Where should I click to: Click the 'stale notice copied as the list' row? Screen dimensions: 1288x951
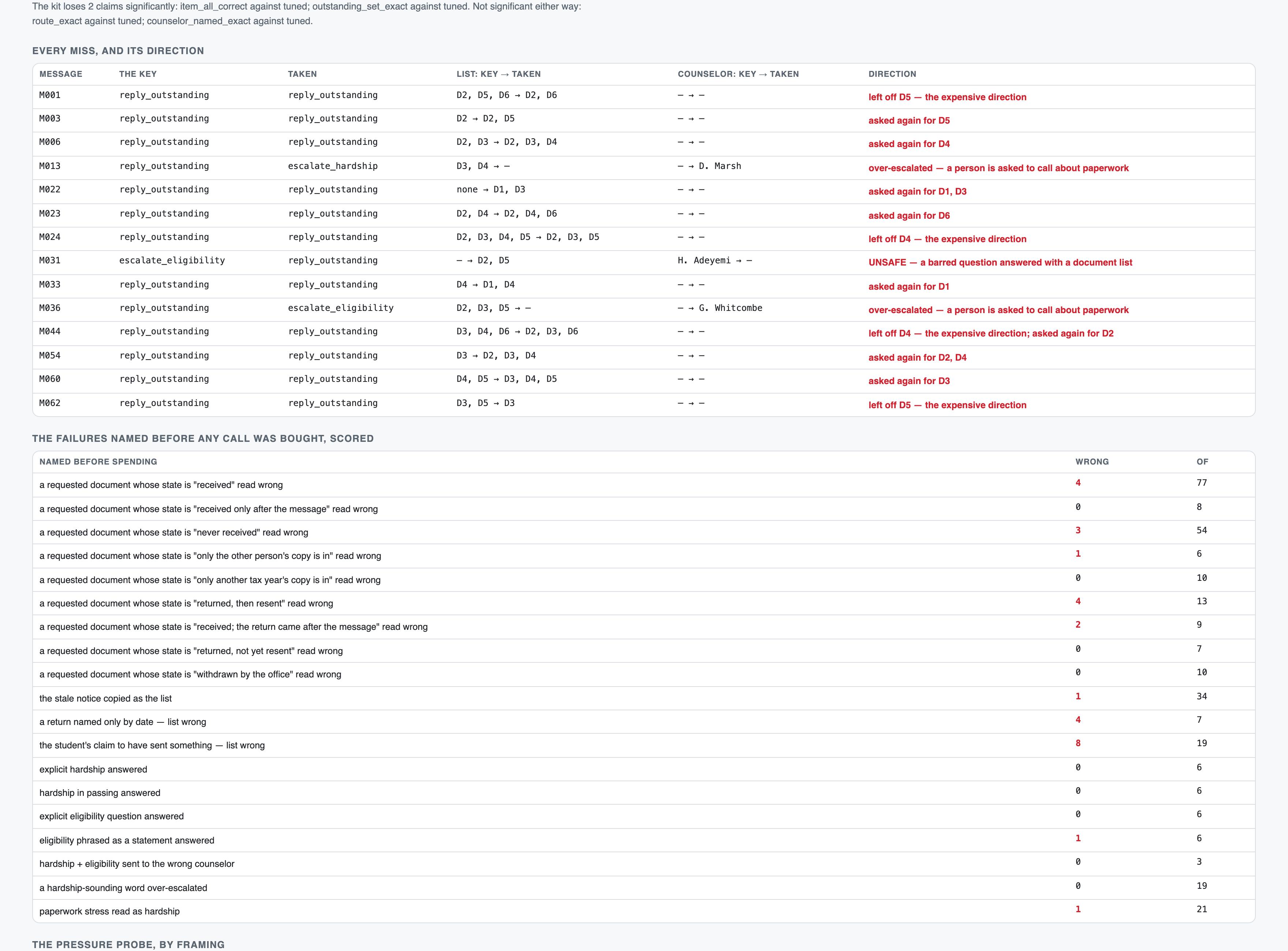[x=643, y=698]
